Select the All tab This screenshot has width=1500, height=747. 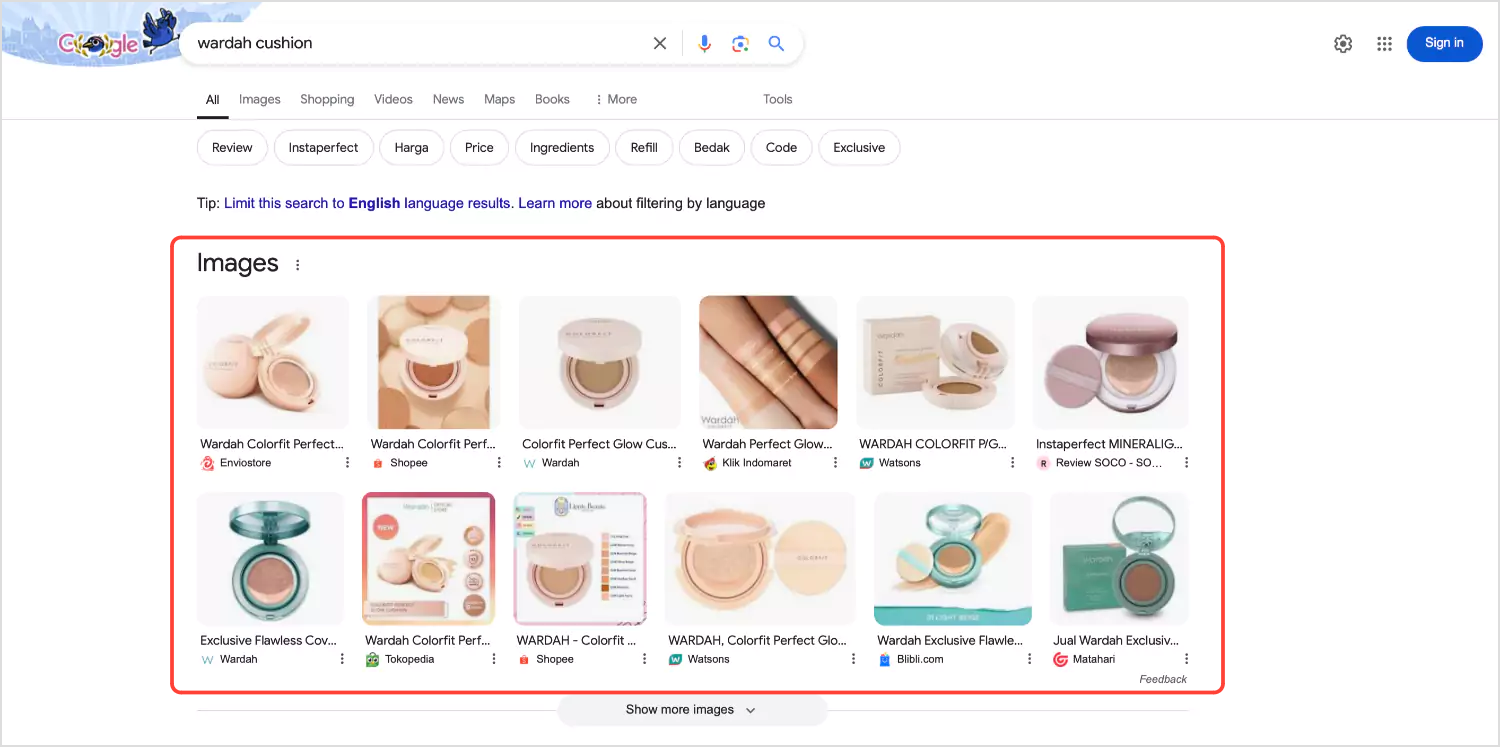point(213,99)
